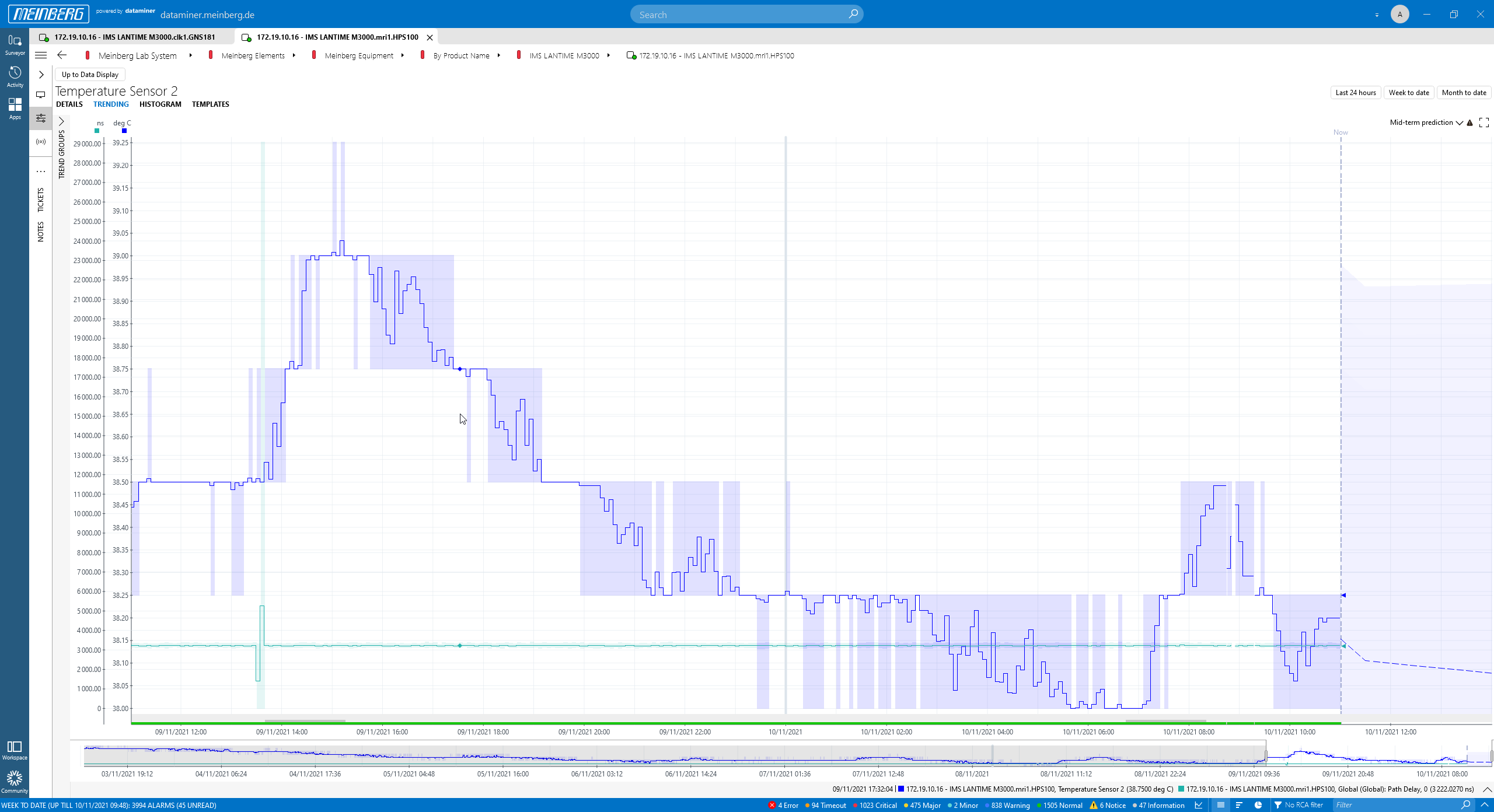Open the Activity sidebar module

(15, 77)
